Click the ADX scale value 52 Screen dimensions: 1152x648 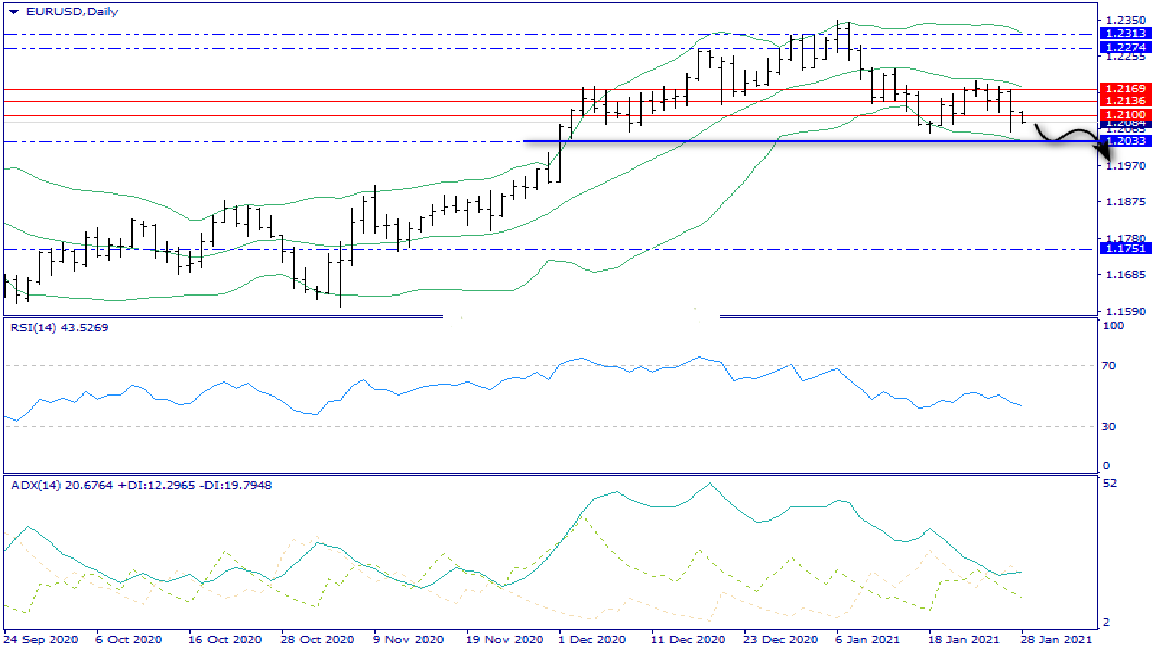[x=1107, y=484]
